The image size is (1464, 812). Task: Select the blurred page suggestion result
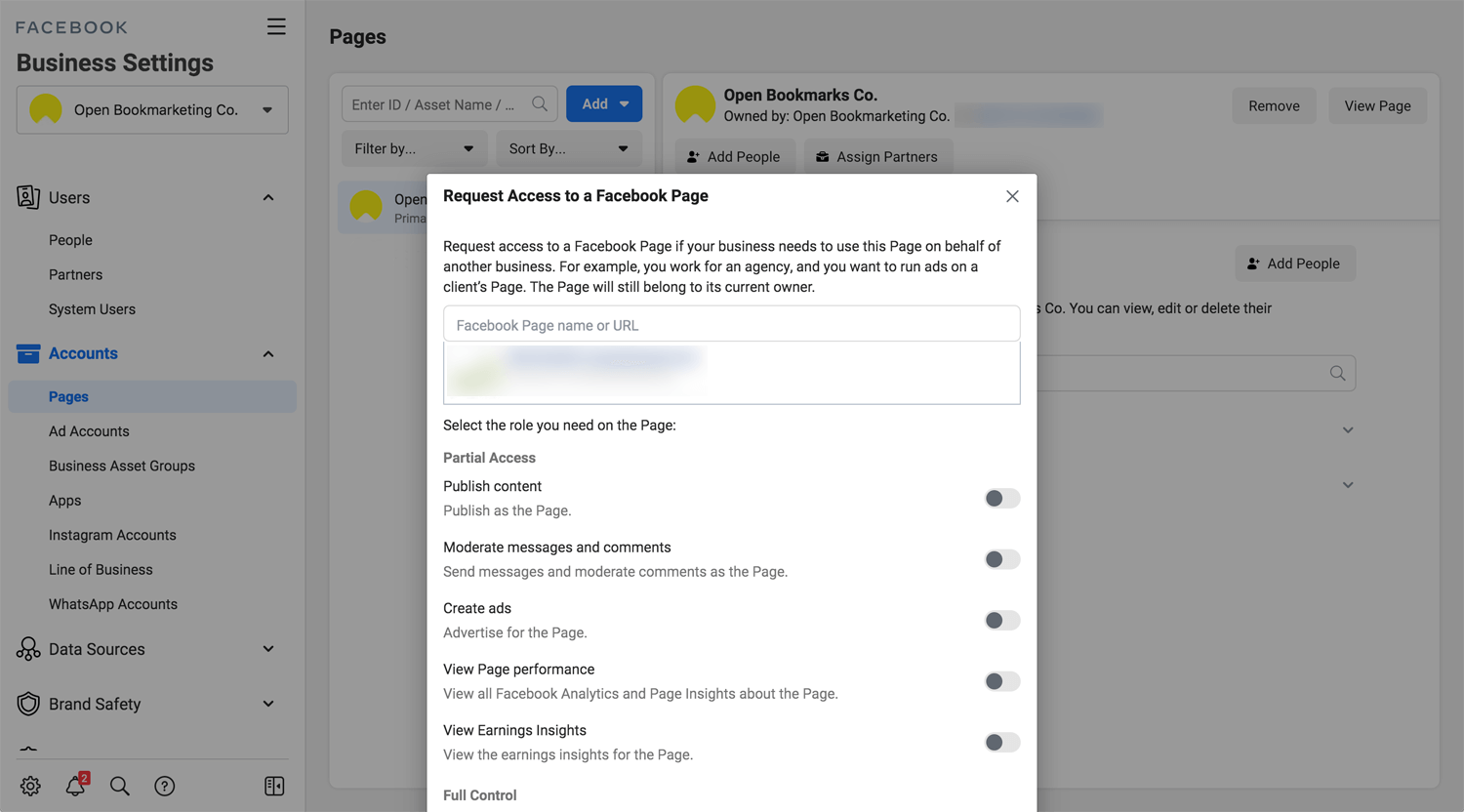tap(732, 372)
